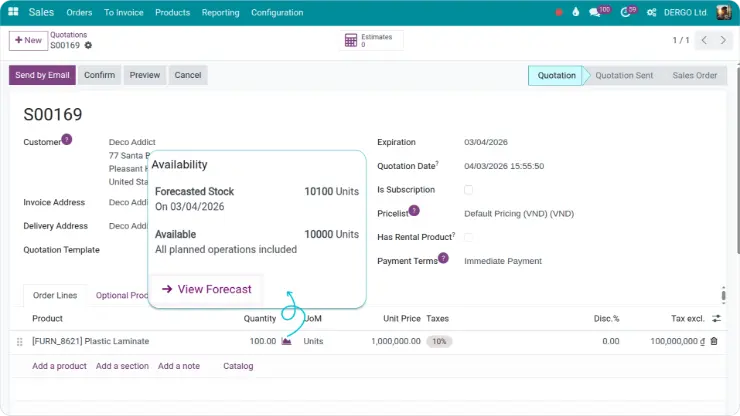Open the Estimates calculator icon
Screen dimensions: 740x416
tap(350, 40)
